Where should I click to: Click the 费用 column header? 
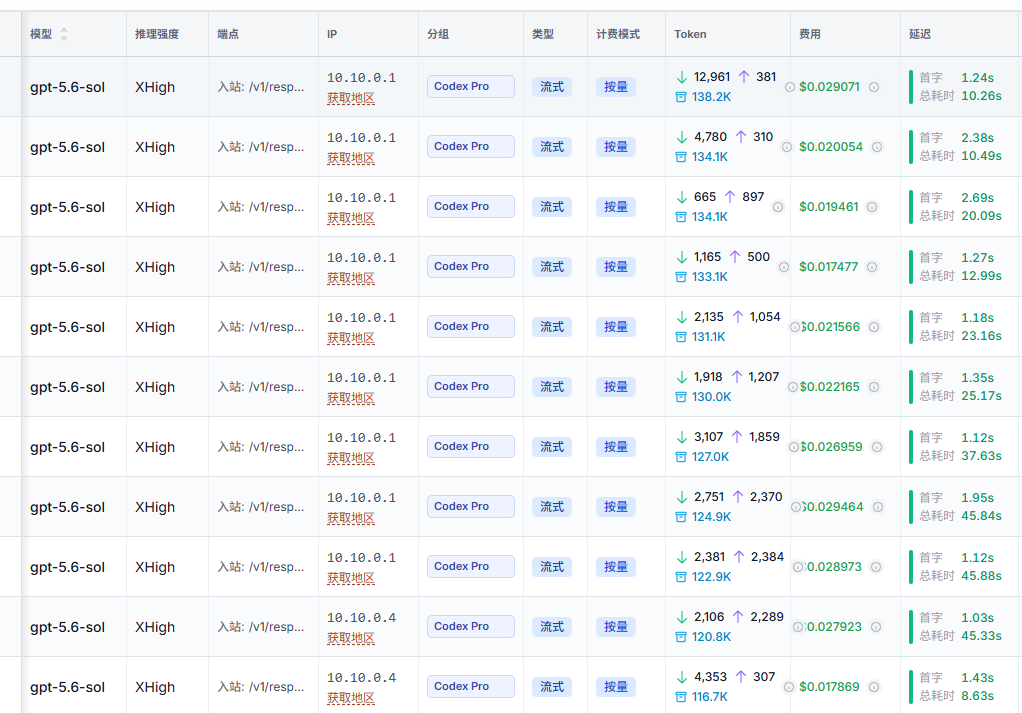[810, 34]
